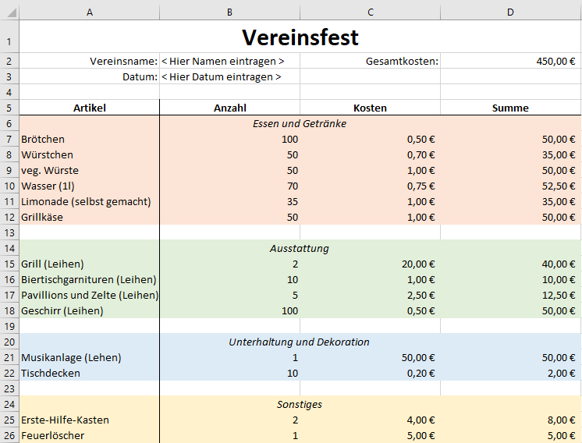The height and width of the screenshot is (443, 582).
Task: Click Würstchen sum 35,00 €
Action: (x=511, y=155)
